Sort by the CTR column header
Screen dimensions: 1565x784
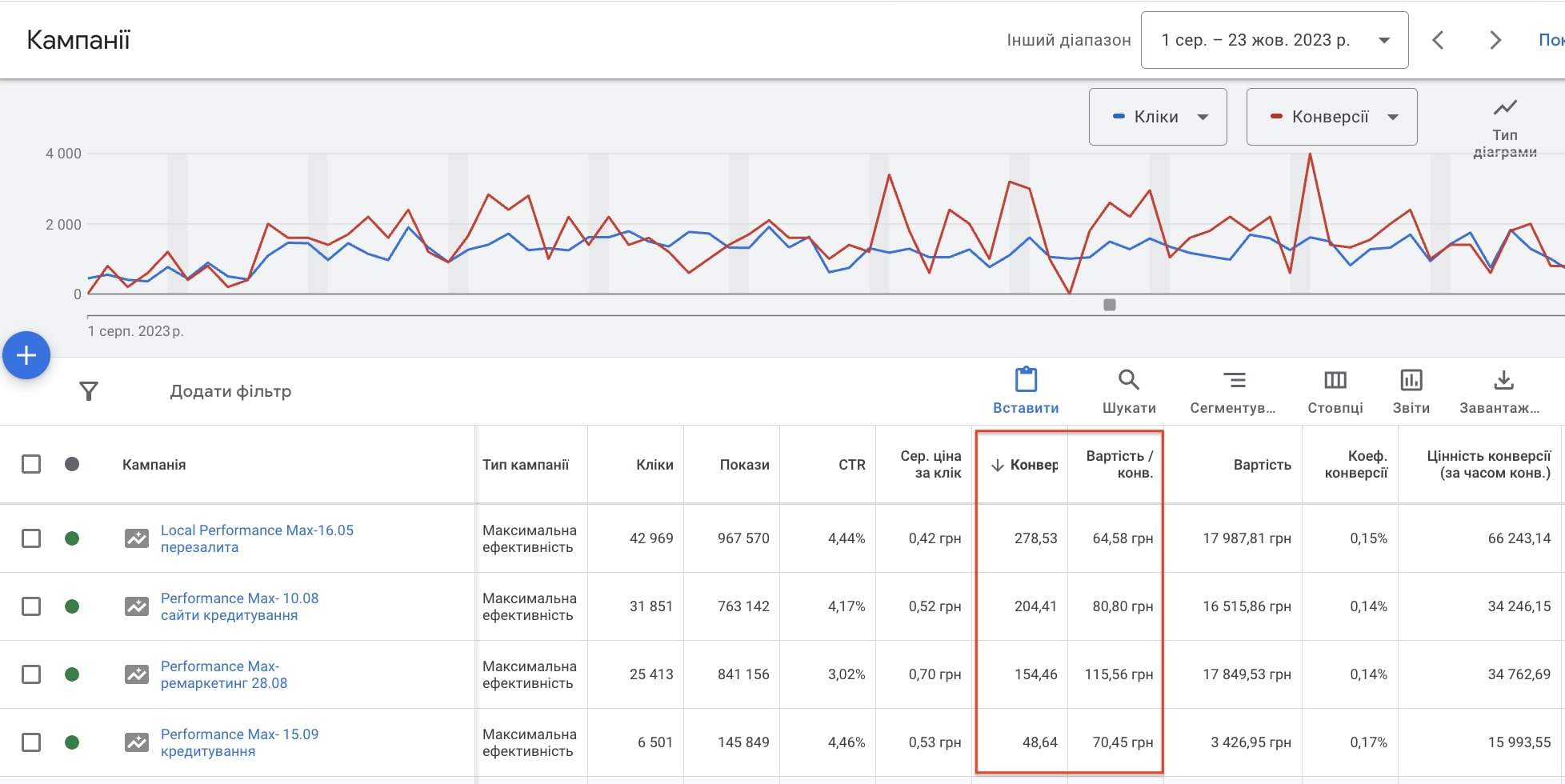click(x=851, y=465)
